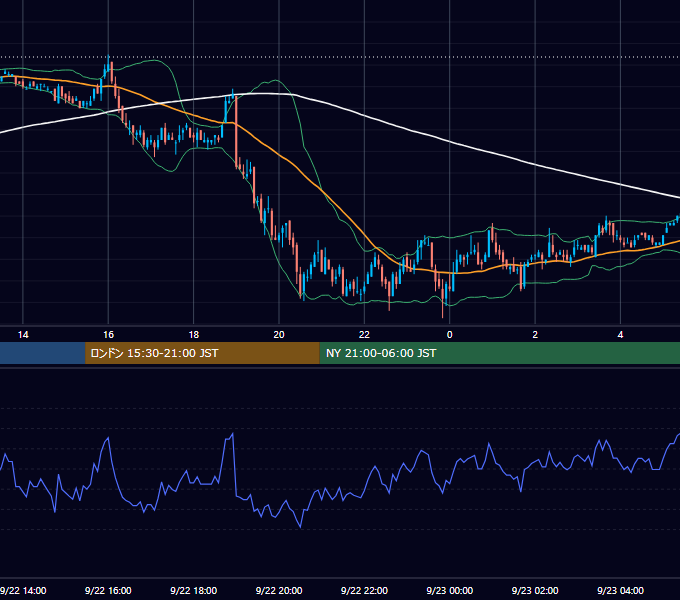Click the 18 hour axis label

coord(193,335)
